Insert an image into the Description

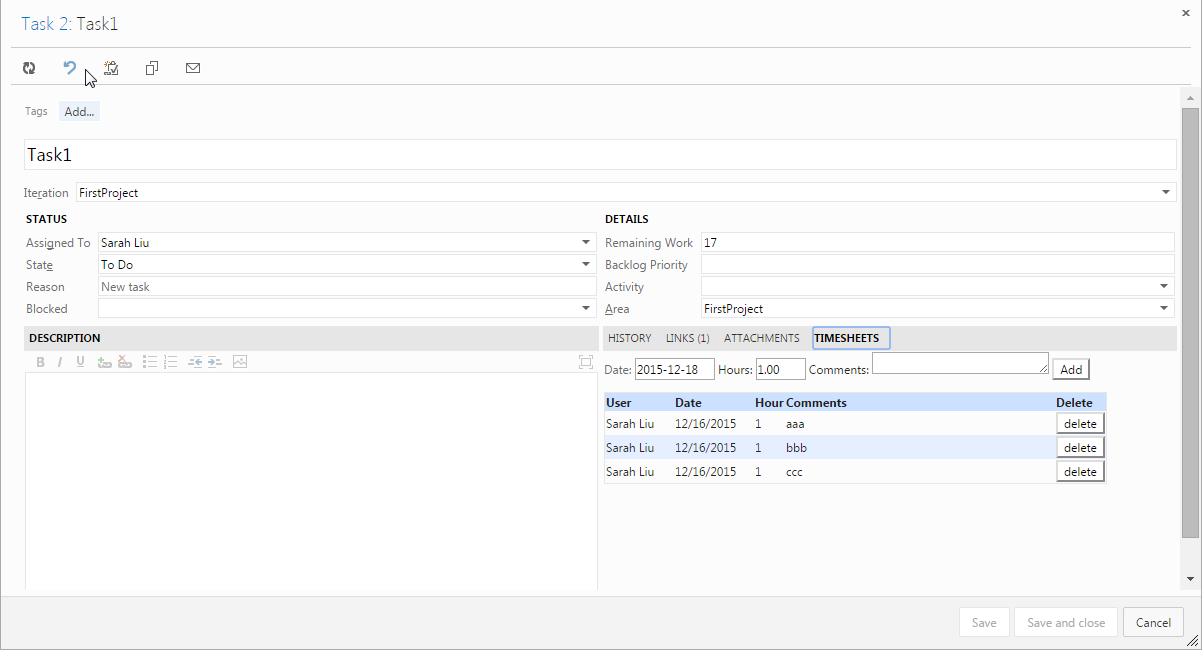click(239, 361)
